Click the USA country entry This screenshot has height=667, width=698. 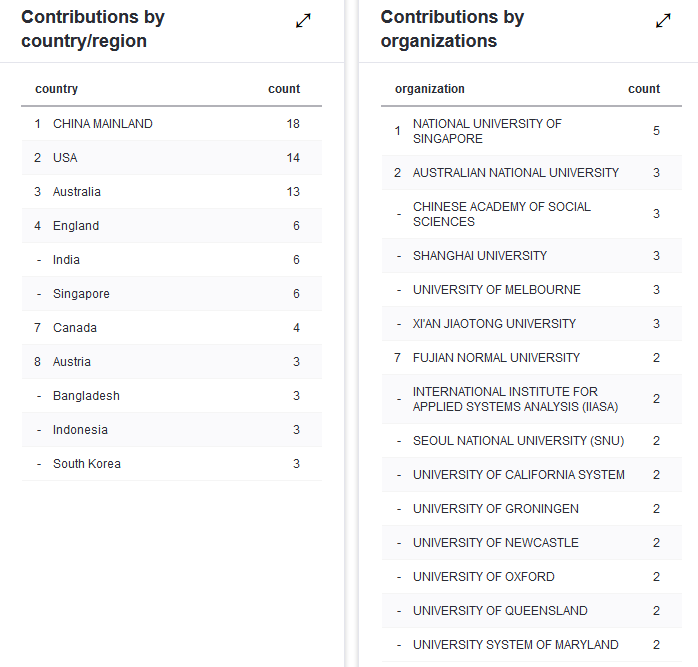coord(65,158)
